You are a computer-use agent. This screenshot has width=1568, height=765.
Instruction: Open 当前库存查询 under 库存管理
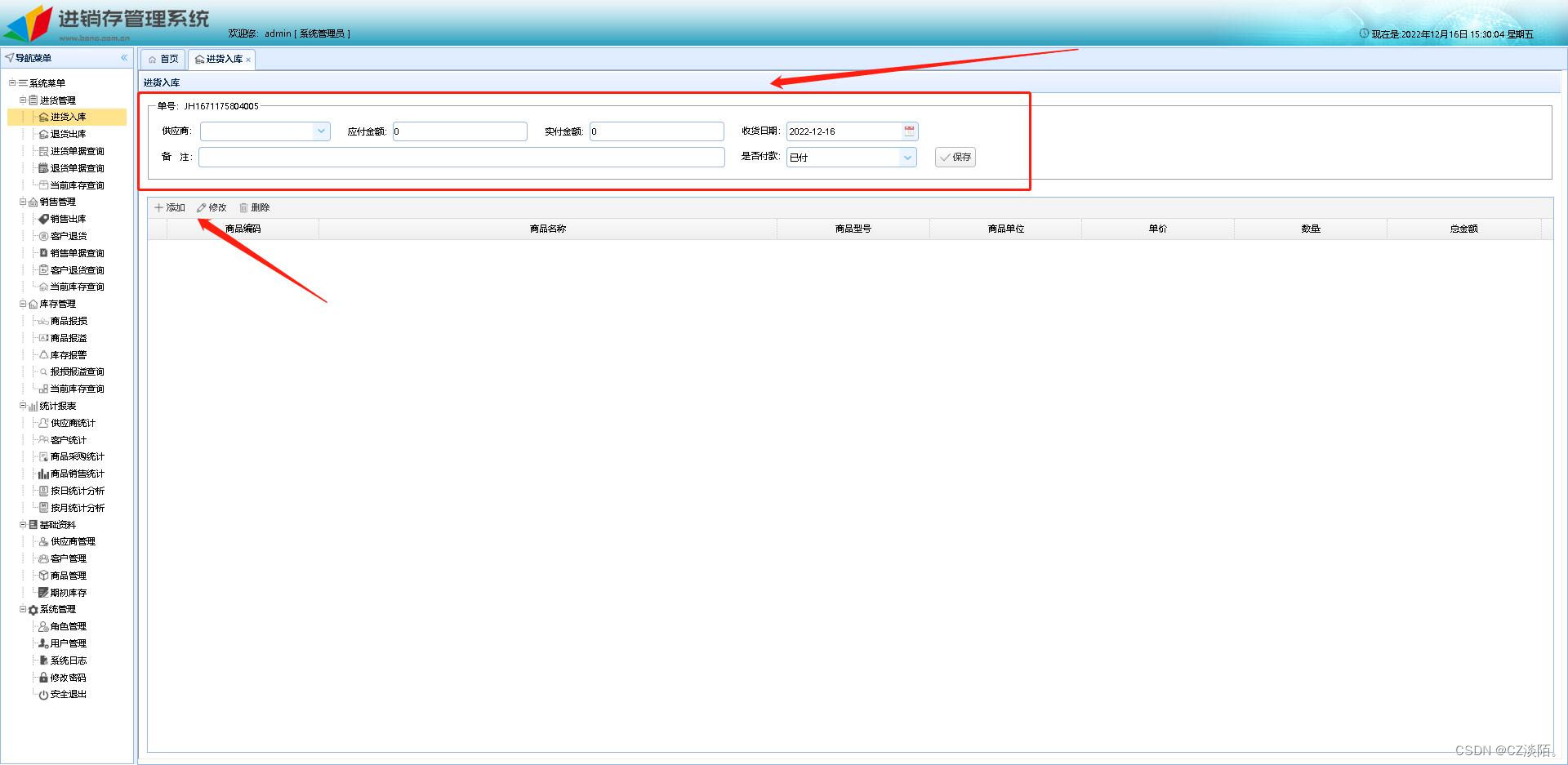tap(77, 389)
